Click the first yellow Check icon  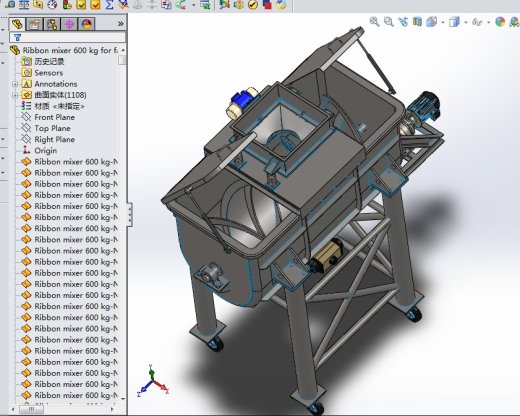(x=81, y=4)
